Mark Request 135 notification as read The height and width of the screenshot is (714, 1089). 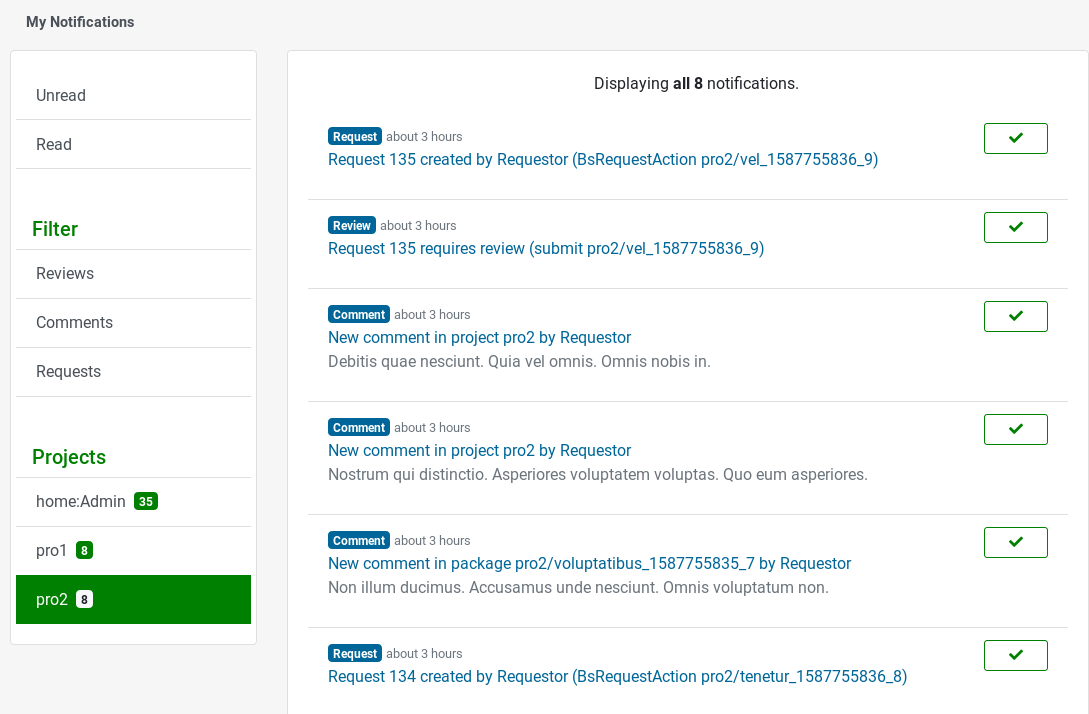pyautogui.click(x=1015, y=138)
